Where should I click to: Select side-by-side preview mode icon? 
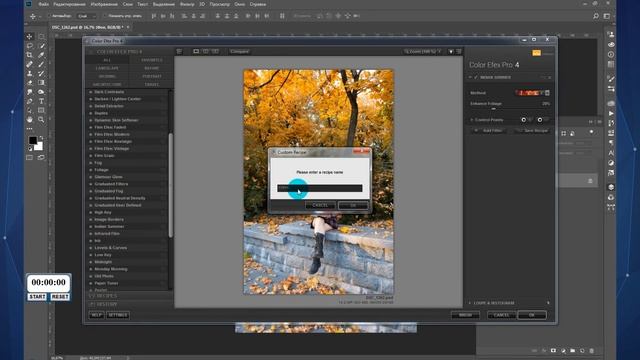click(x=215, y=51)
